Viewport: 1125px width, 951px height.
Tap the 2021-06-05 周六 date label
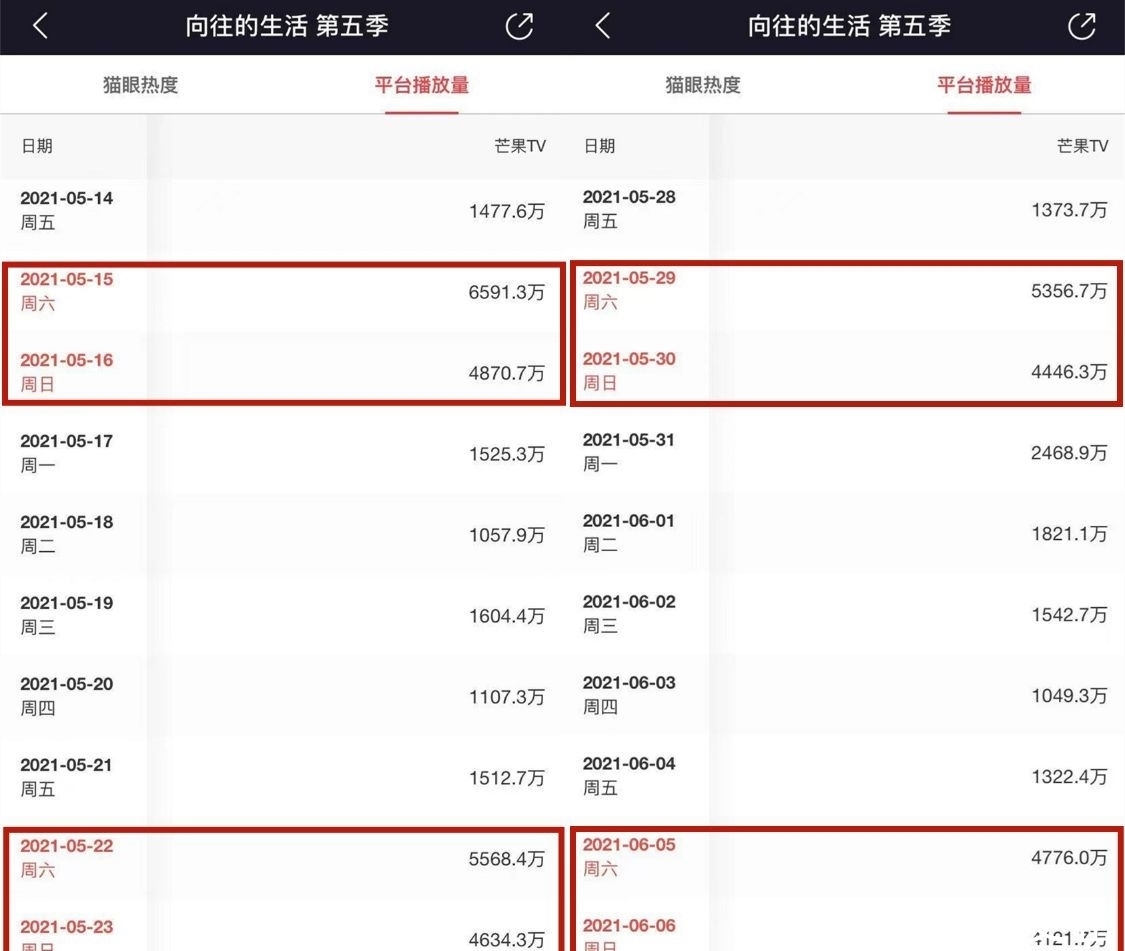coord(628,855)
